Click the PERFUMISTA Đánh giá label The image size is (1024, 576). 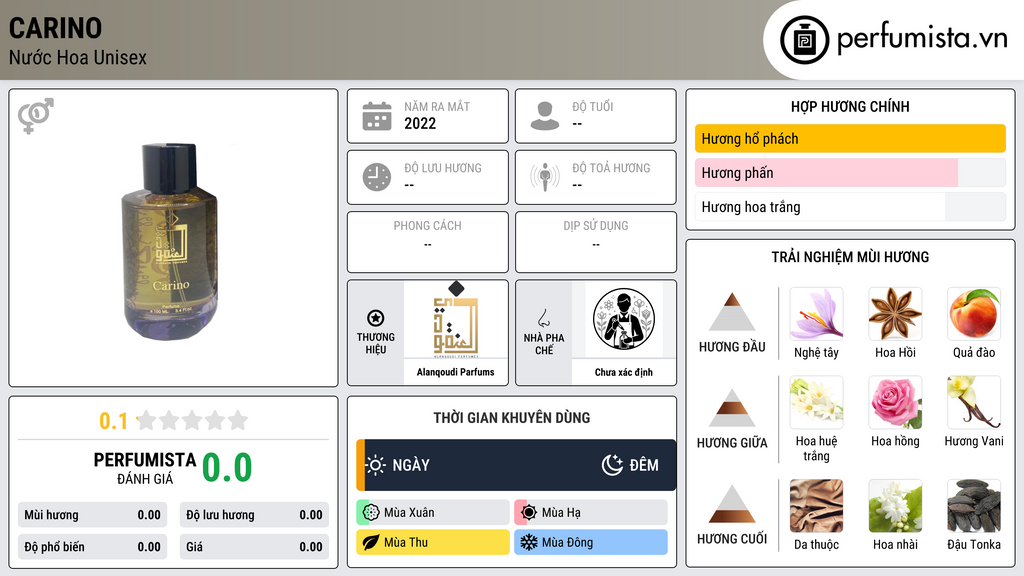(145, 468)
